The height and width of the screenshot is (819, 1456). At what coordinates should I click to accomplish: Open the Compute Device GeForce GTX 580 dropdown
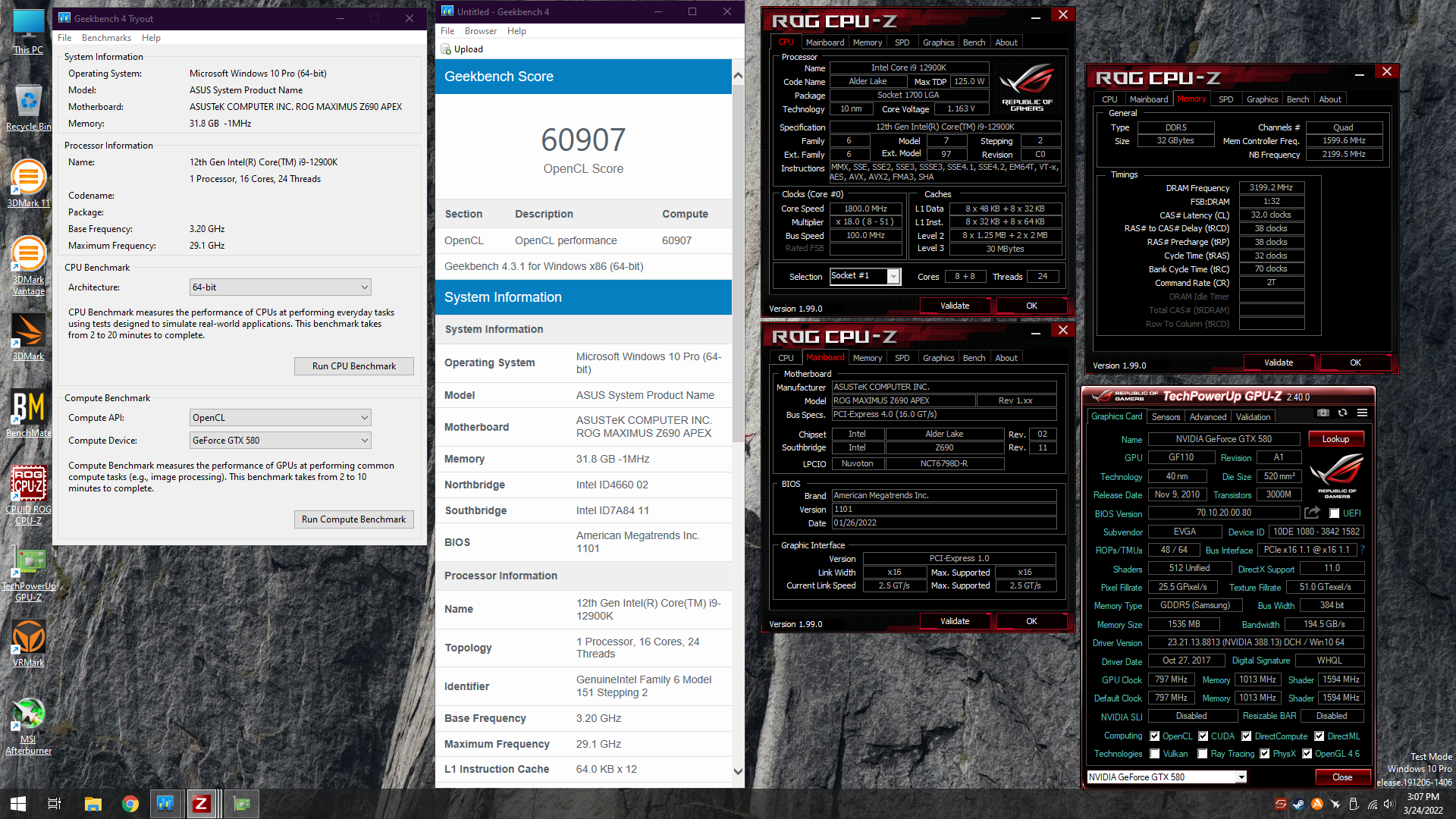280,441
